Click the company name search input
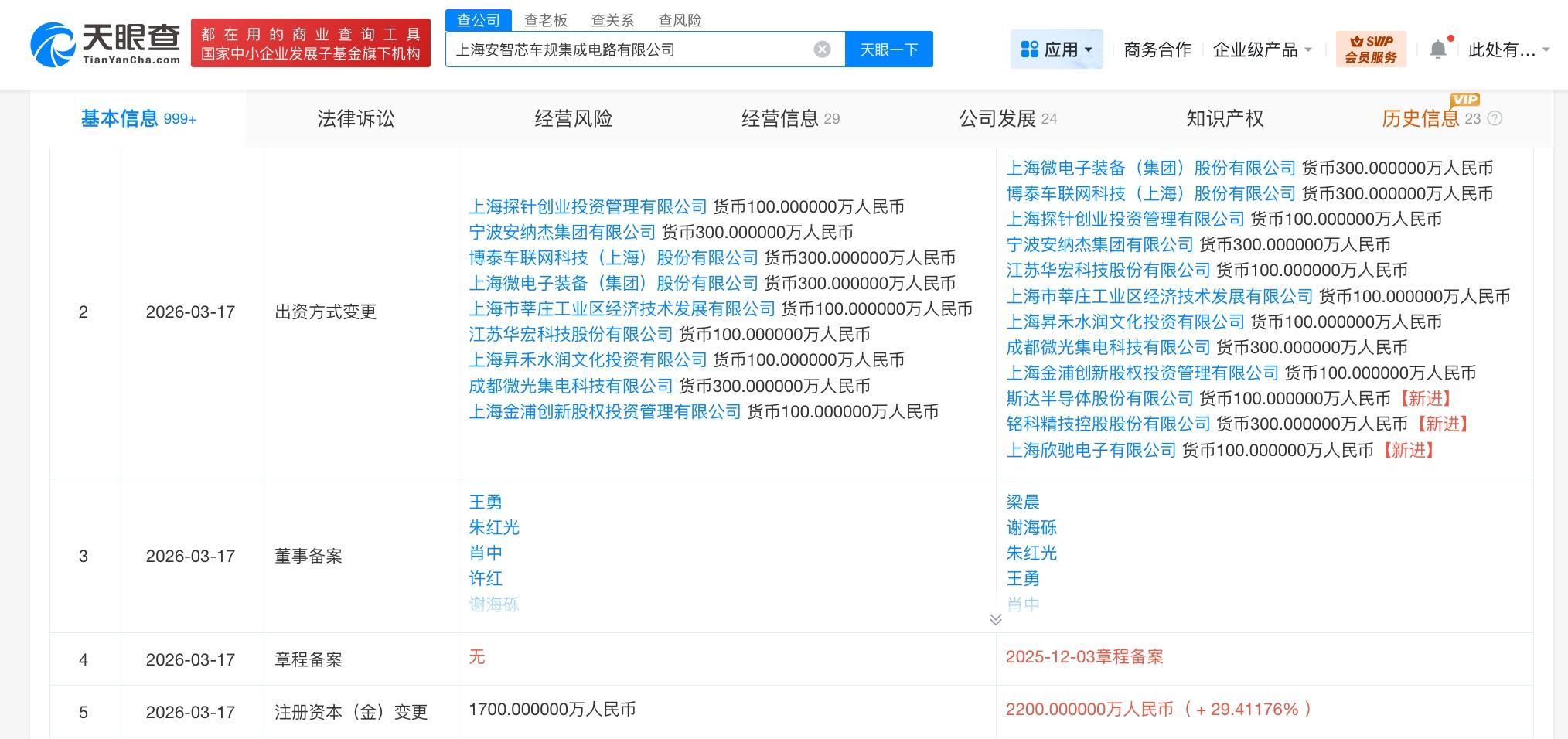This screenshot has width=1568, height=739. pos(630,49)
